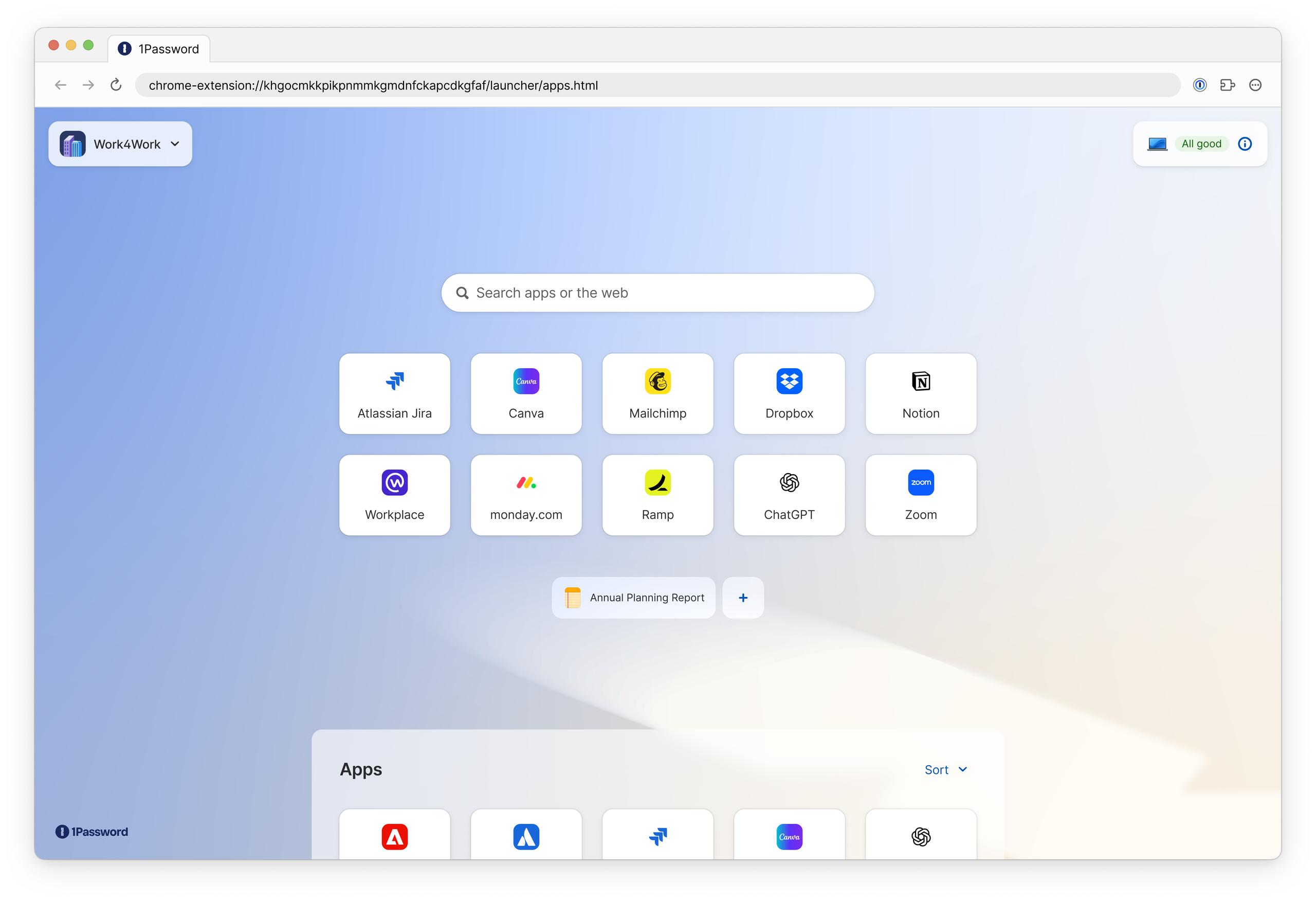Open the Atlassian Jira app tile
The image size is (1316, 901).
click(x=394, y=393)
